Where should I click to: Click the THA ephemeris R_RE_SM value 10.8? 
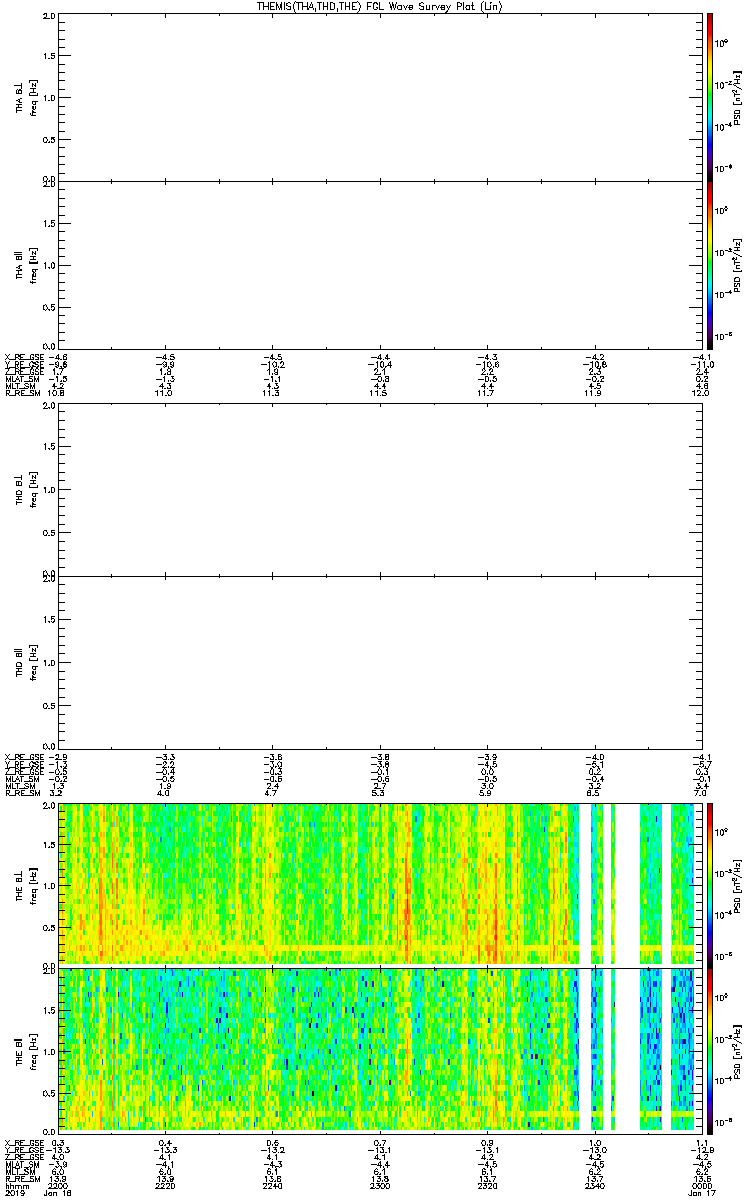[58, 394]
